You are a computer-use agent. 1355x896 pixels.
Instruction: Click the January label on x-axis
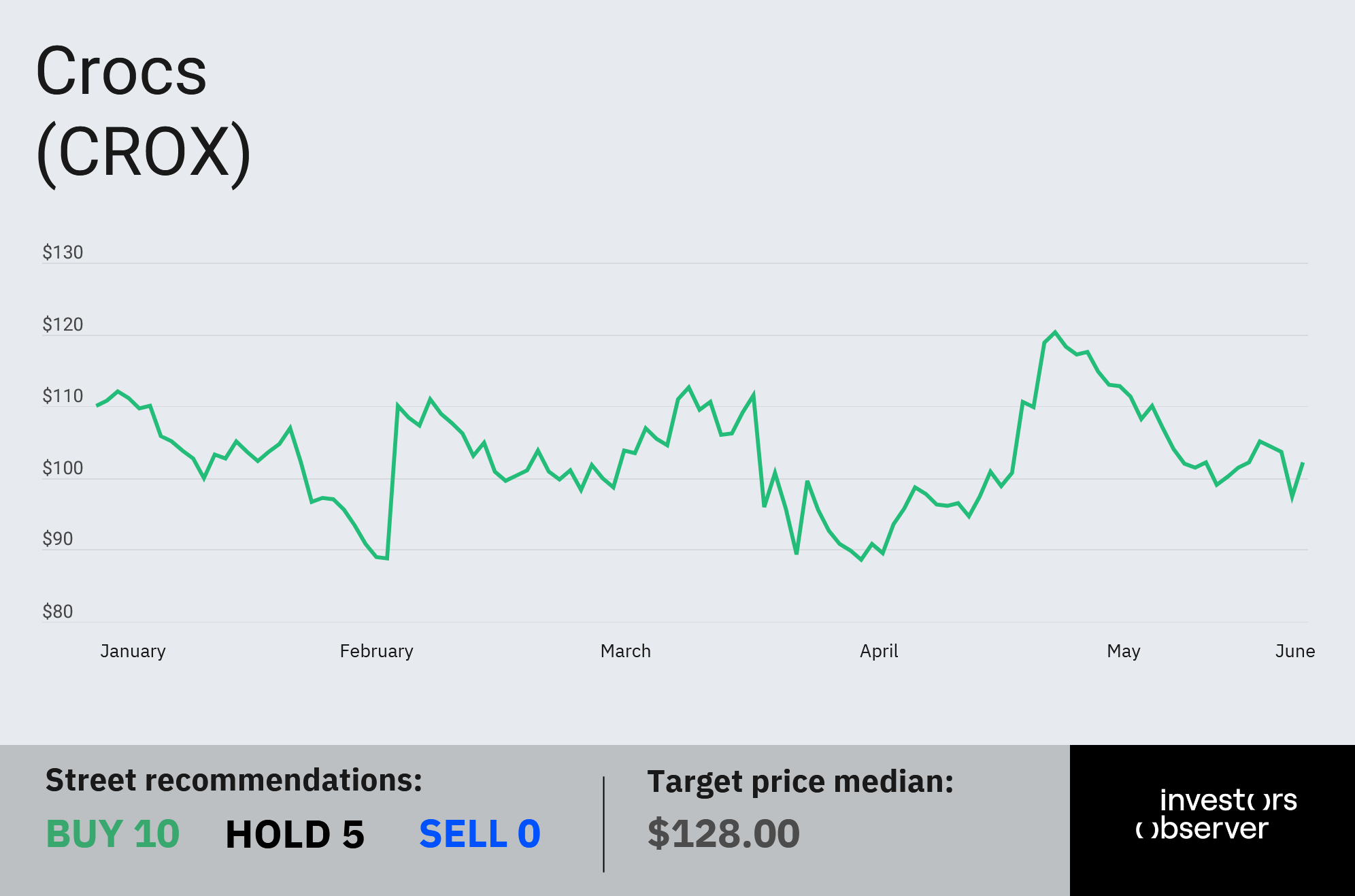pyautogui.click(x=133, y=651)
